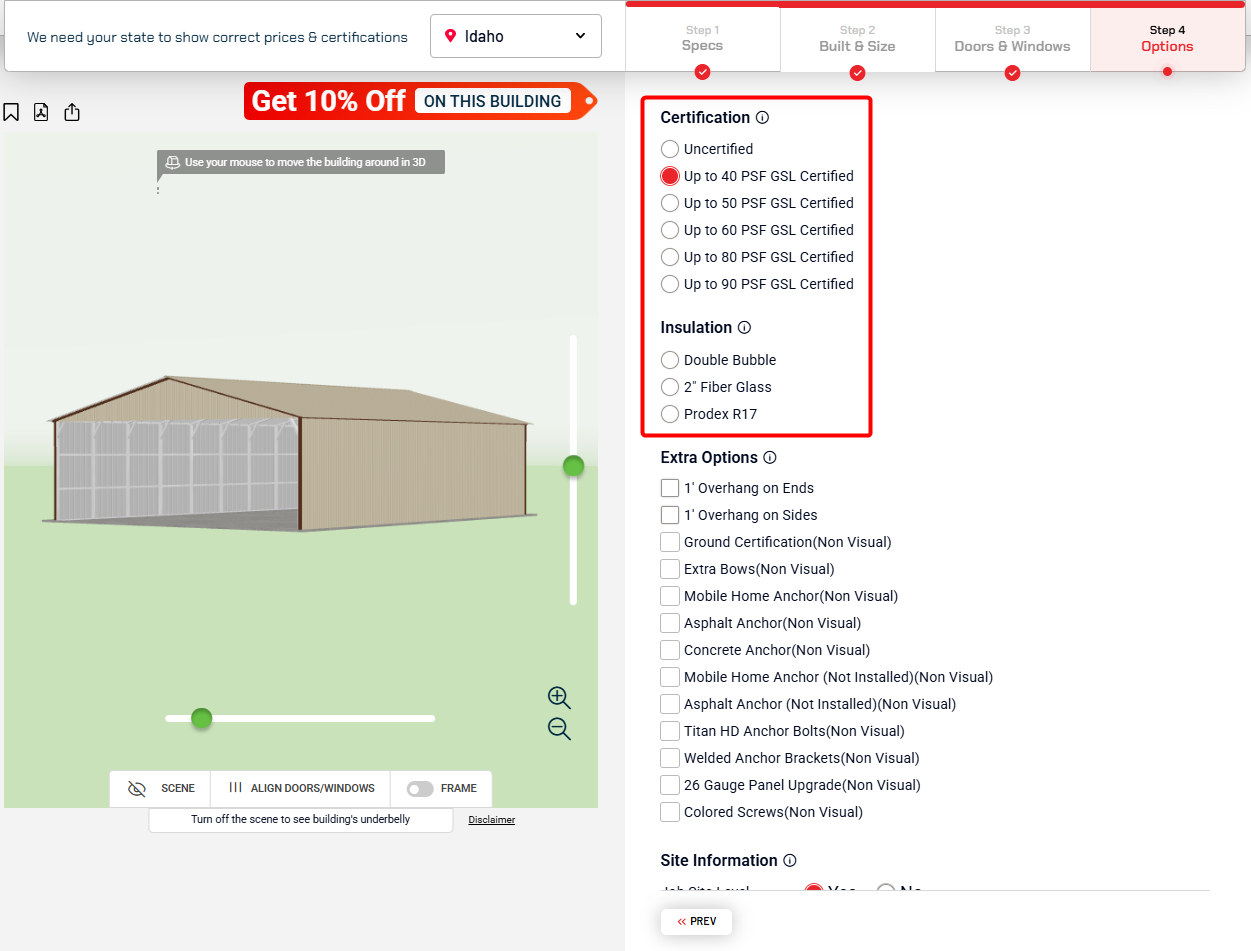Enable Welded Anchor Brackets
1251x951 pixels.
click(x=670, y=758)
